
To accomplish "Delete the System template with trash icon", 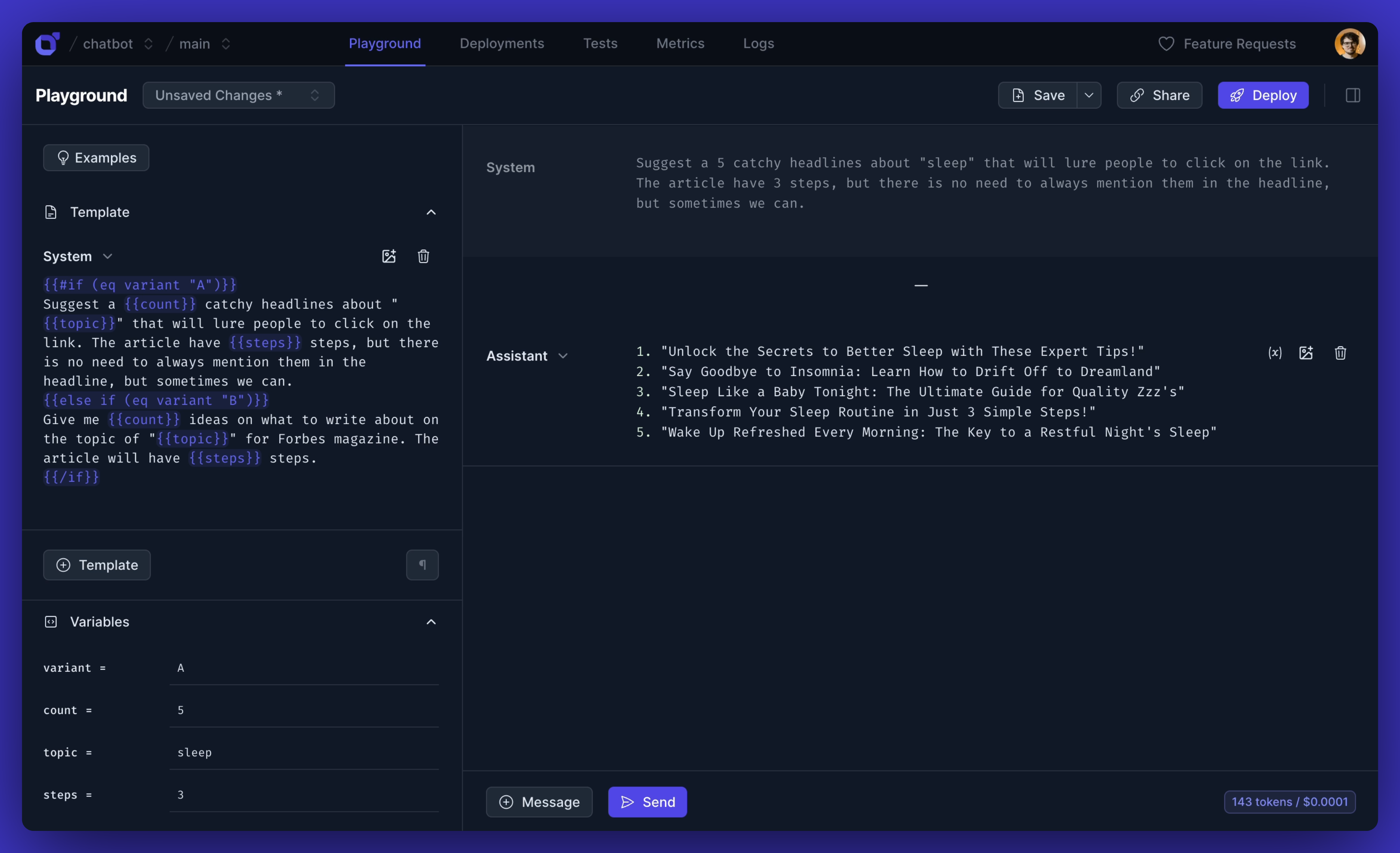I will 423,256.
